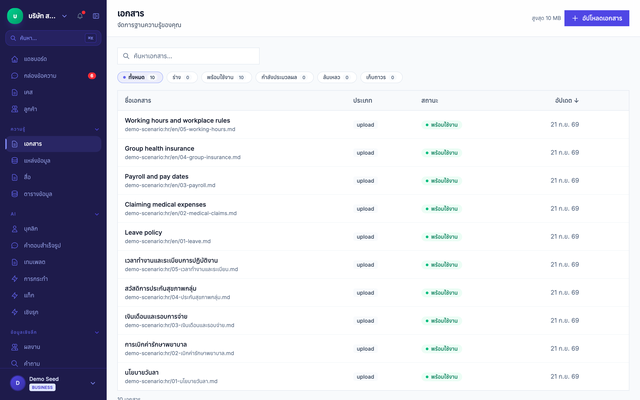
Task: Click the green company avatar logo
Action: 15,16
